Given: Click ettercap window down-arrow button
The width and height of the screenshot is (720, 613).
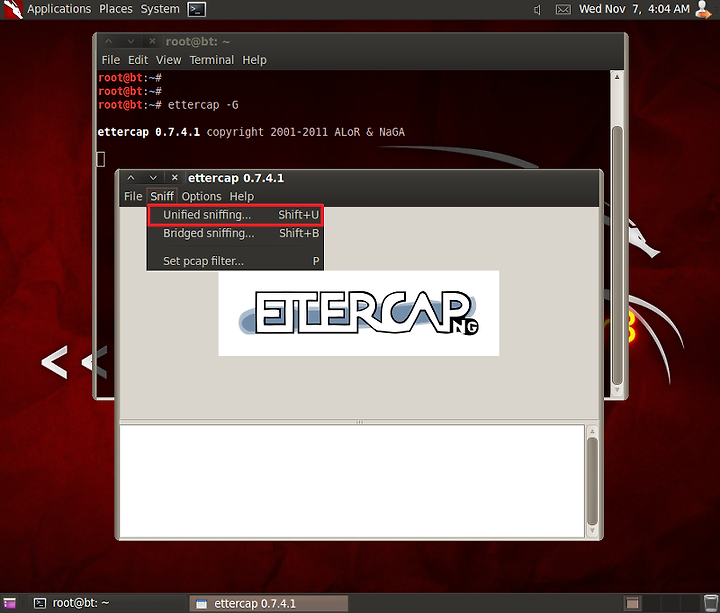Looking at the screenshot, I should tap(153, 178).
